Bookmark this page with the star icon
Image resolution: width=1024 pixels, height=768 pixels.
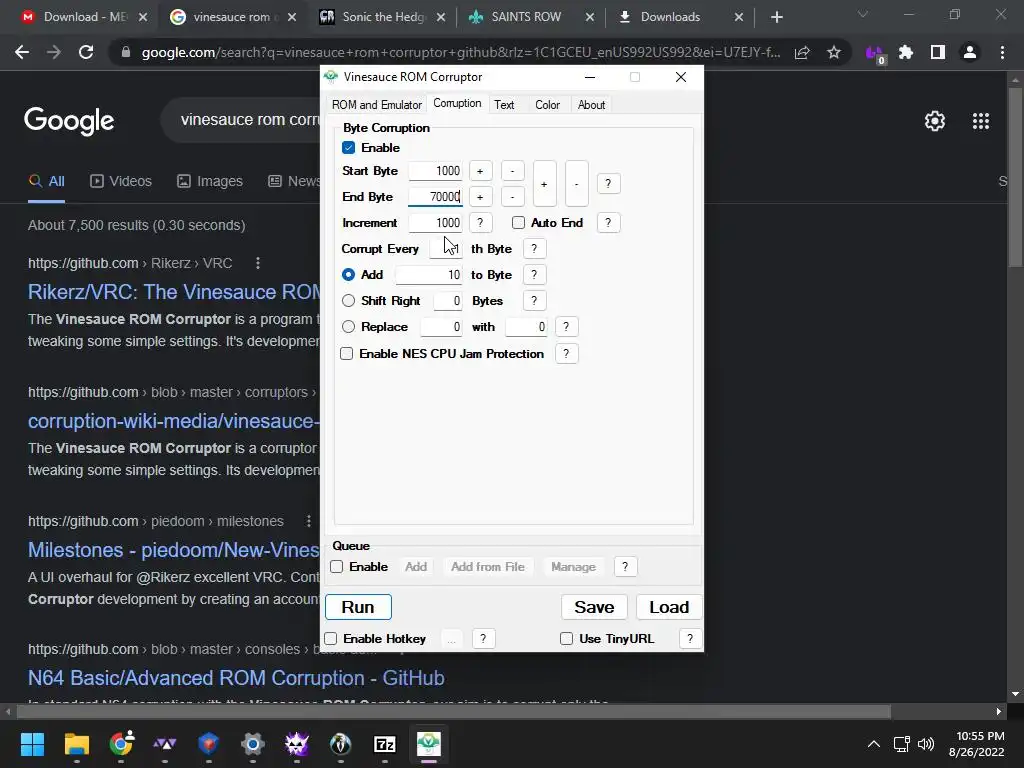[834, 52]
